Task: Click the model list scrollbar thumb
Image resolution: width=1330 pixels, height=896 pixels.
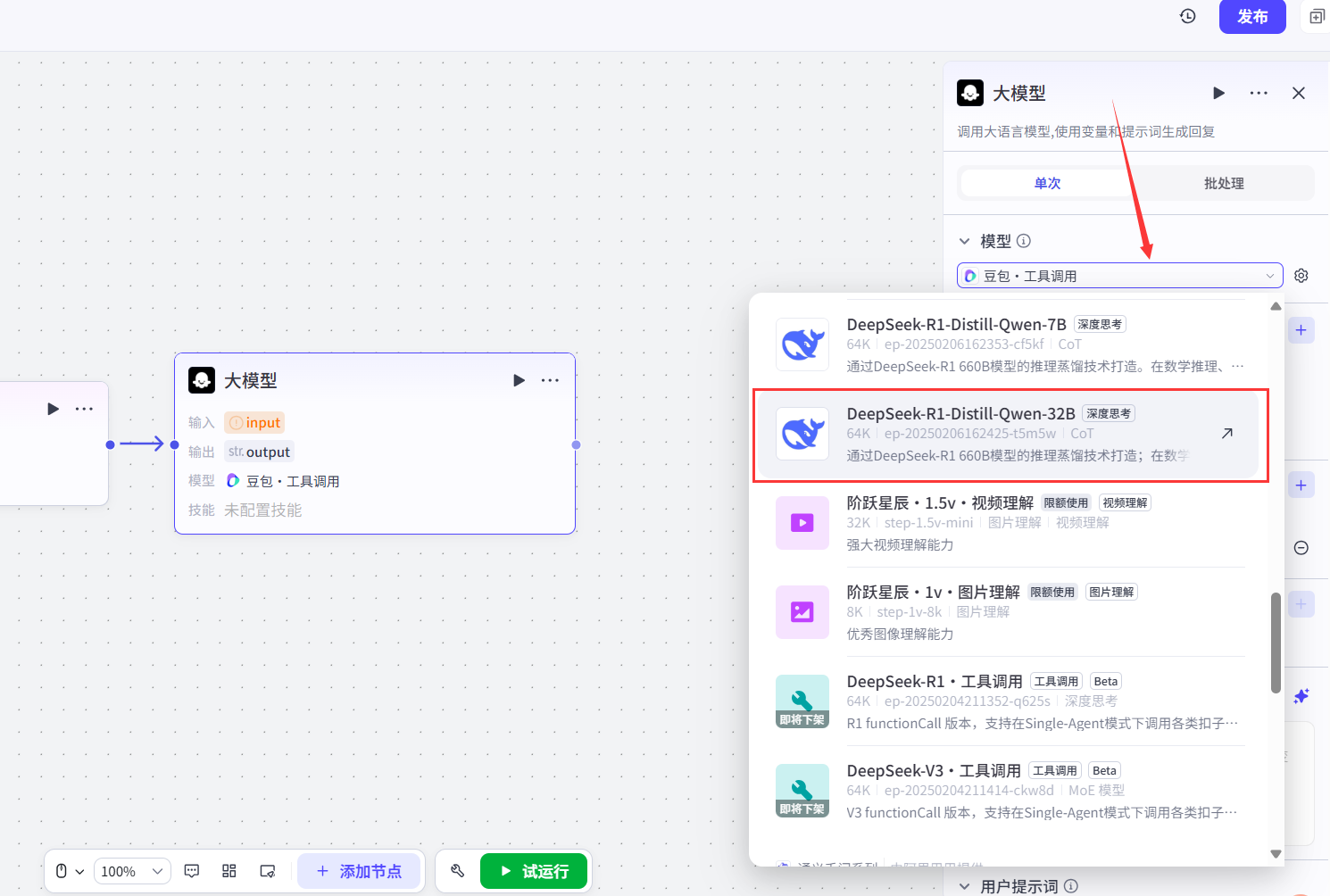Action: point(1276,643)
